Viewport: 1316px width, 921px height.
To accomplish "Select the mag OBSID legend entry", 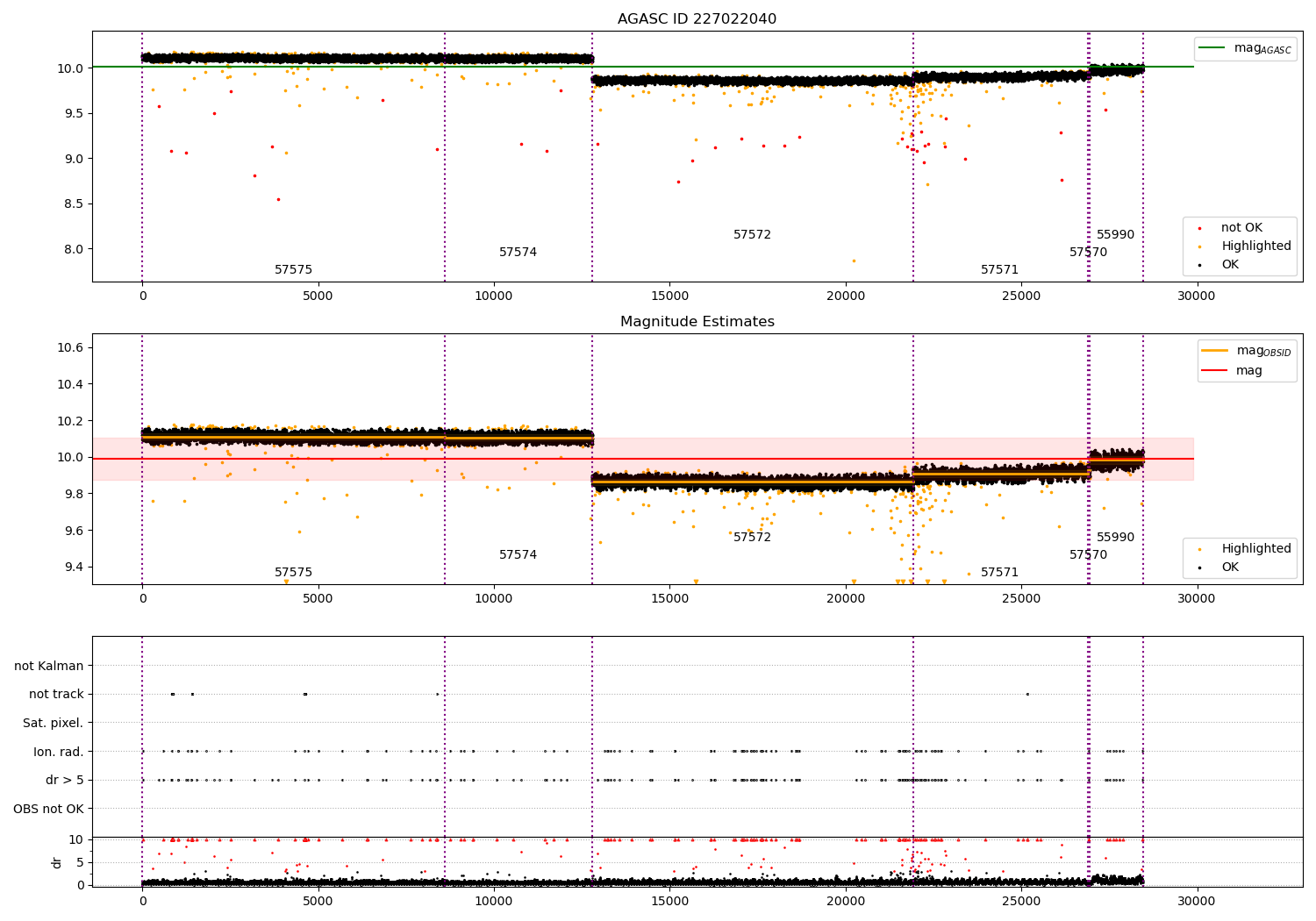I will pyautogui.click(x=1246, y=351).
